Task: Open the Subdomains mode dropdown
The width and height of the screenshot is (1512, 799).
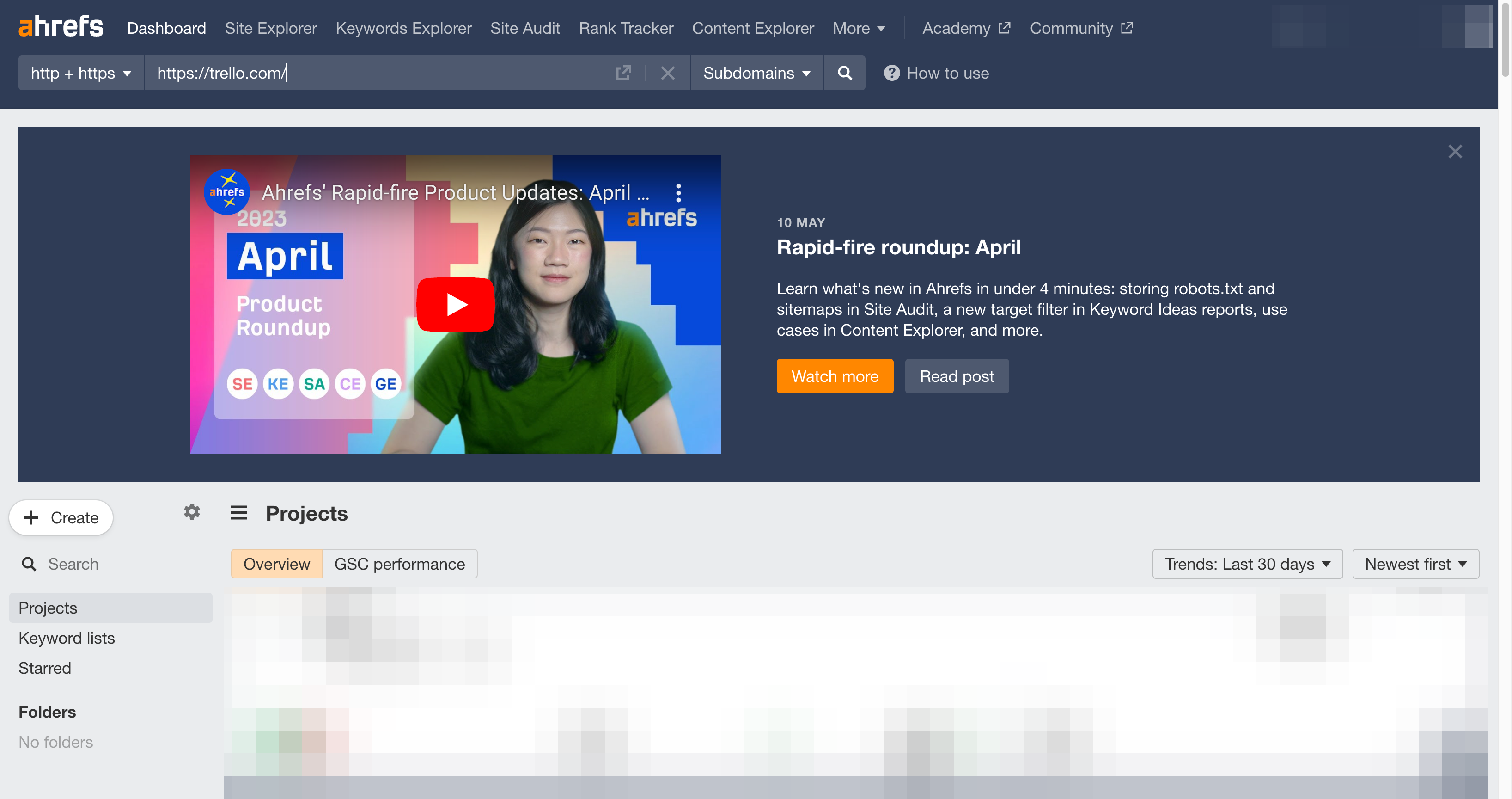Action: [x=756, y=73]
